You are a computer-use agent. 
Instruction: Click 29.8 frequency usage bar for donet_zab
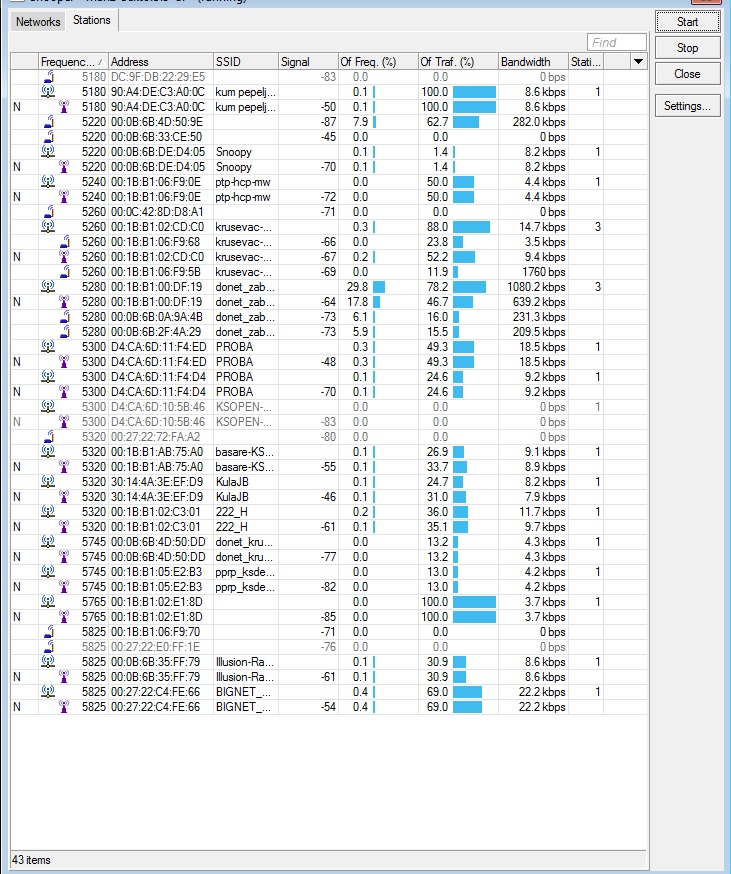click(379, 287)
